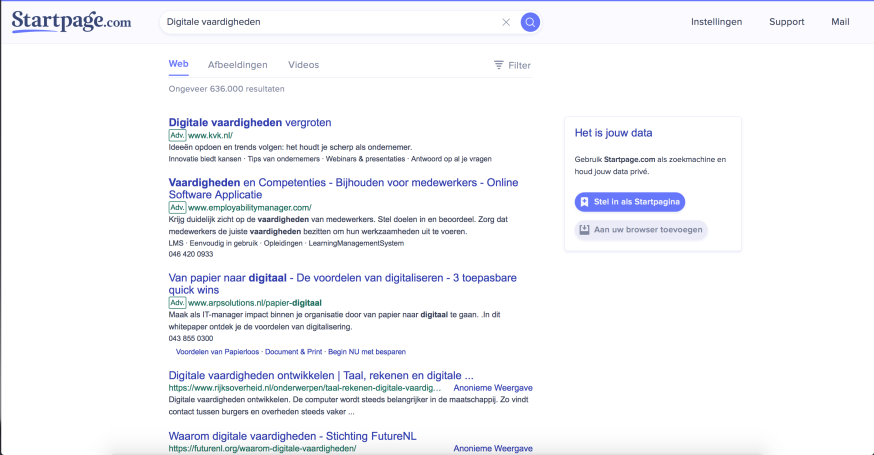
Task: Open result Digitale vaardigheden vergroten
Action: pyautogui.click(x=250, y=123)
